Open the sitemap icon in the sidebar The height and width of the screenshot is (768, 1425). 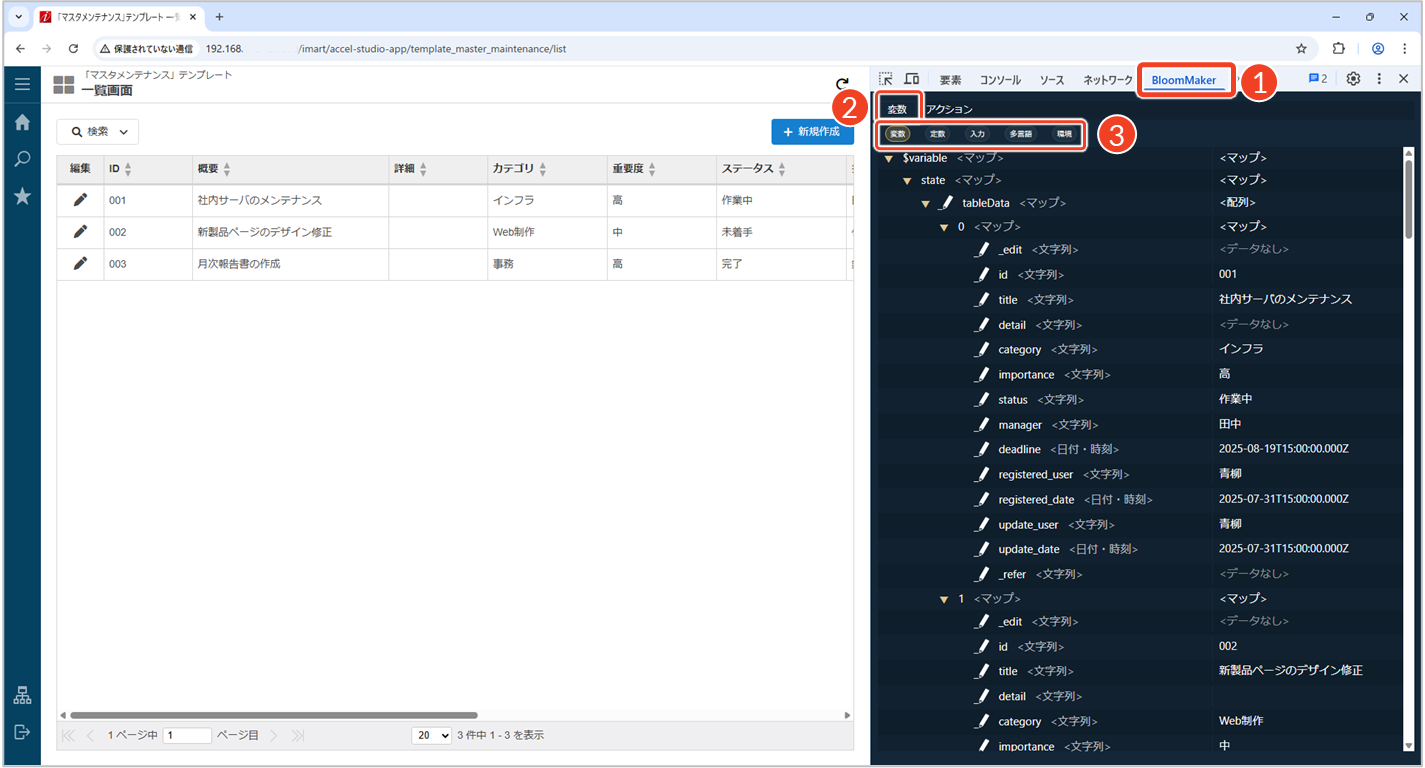(x=22, y=696)
